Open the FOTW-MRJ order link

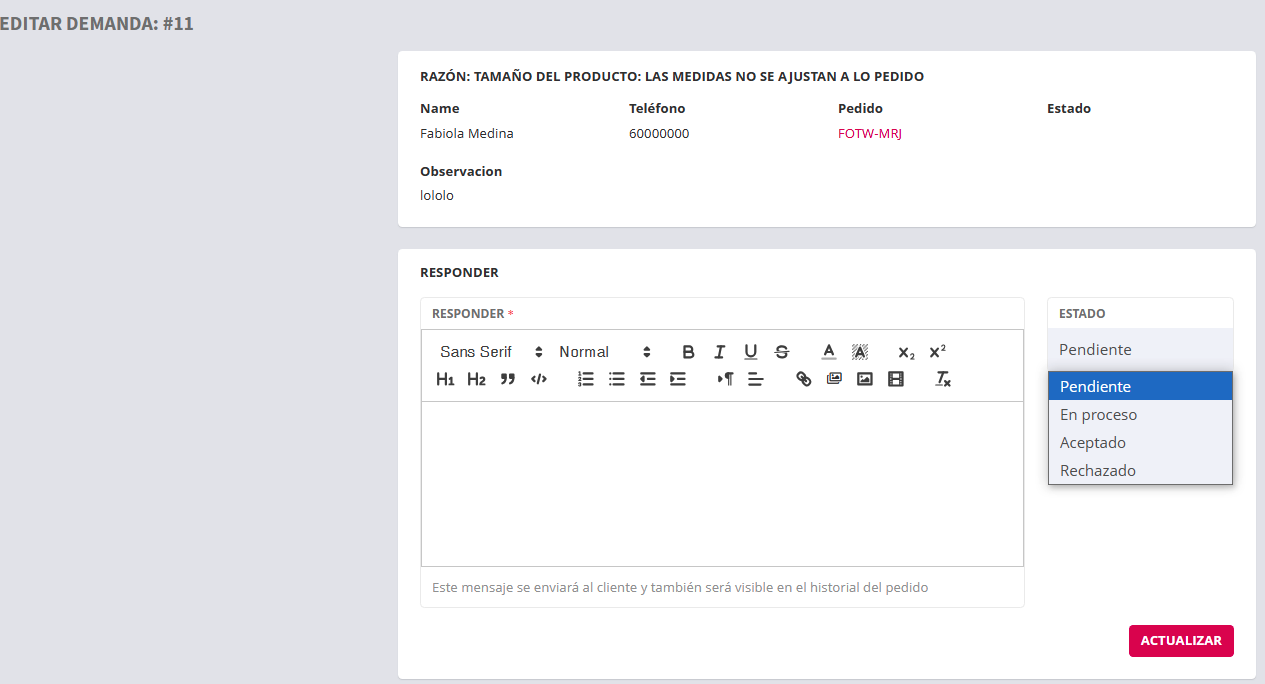point(869,134)
